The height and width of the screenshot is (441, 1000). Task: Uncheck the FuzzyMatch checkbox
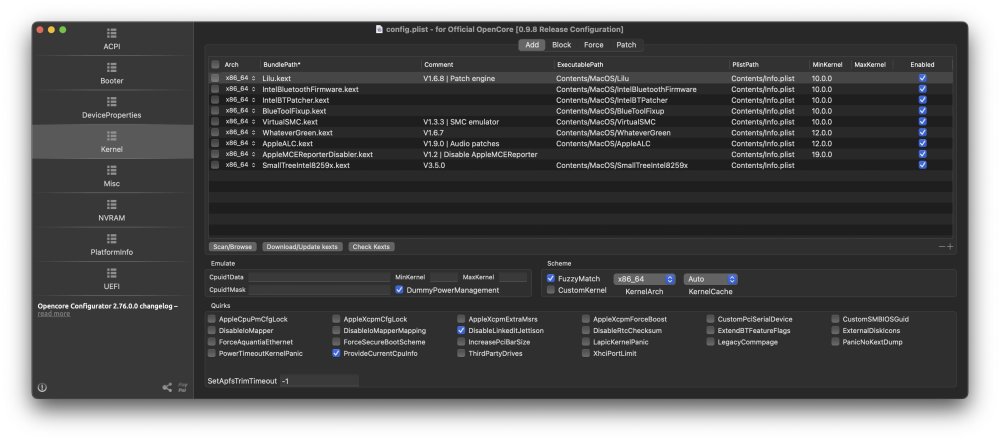[551, 278]
